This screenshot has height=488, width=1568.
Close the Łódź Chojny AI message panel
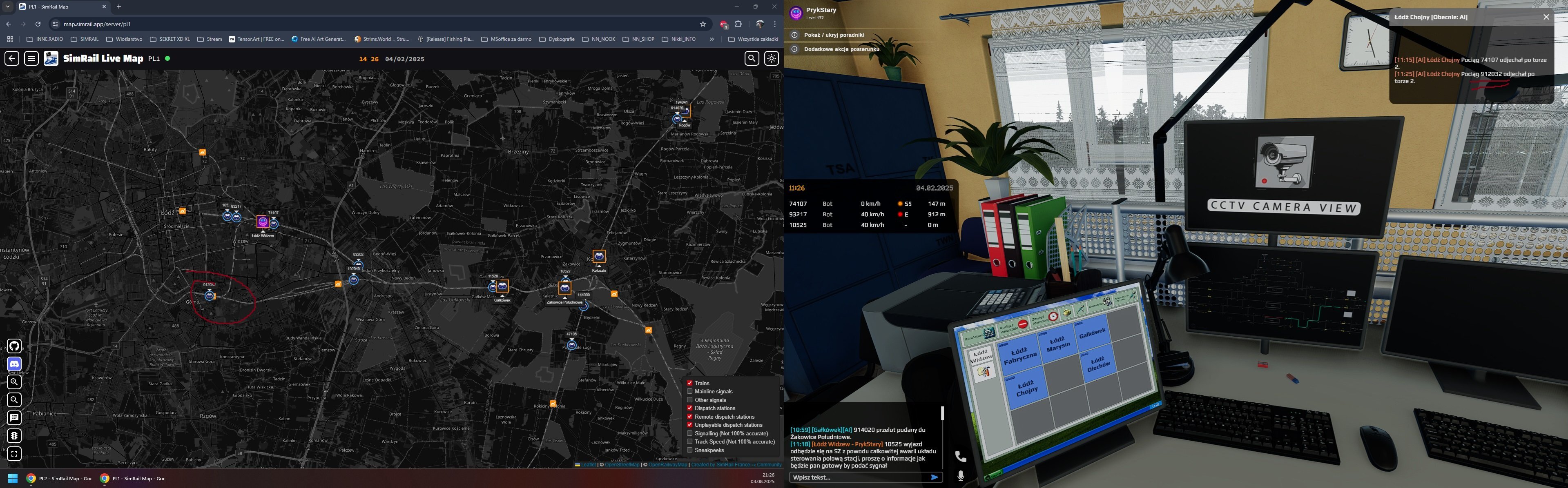pos(1546,17)
